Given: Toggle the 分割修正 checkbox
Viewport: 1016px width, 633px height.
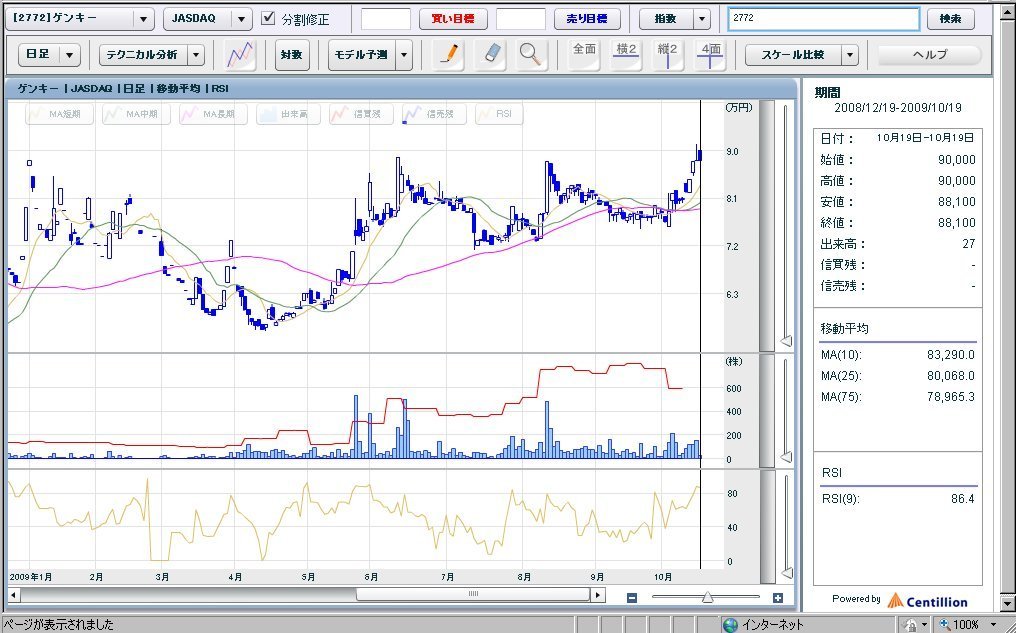Looking at the screenshot, I should (x=268, y=19).
